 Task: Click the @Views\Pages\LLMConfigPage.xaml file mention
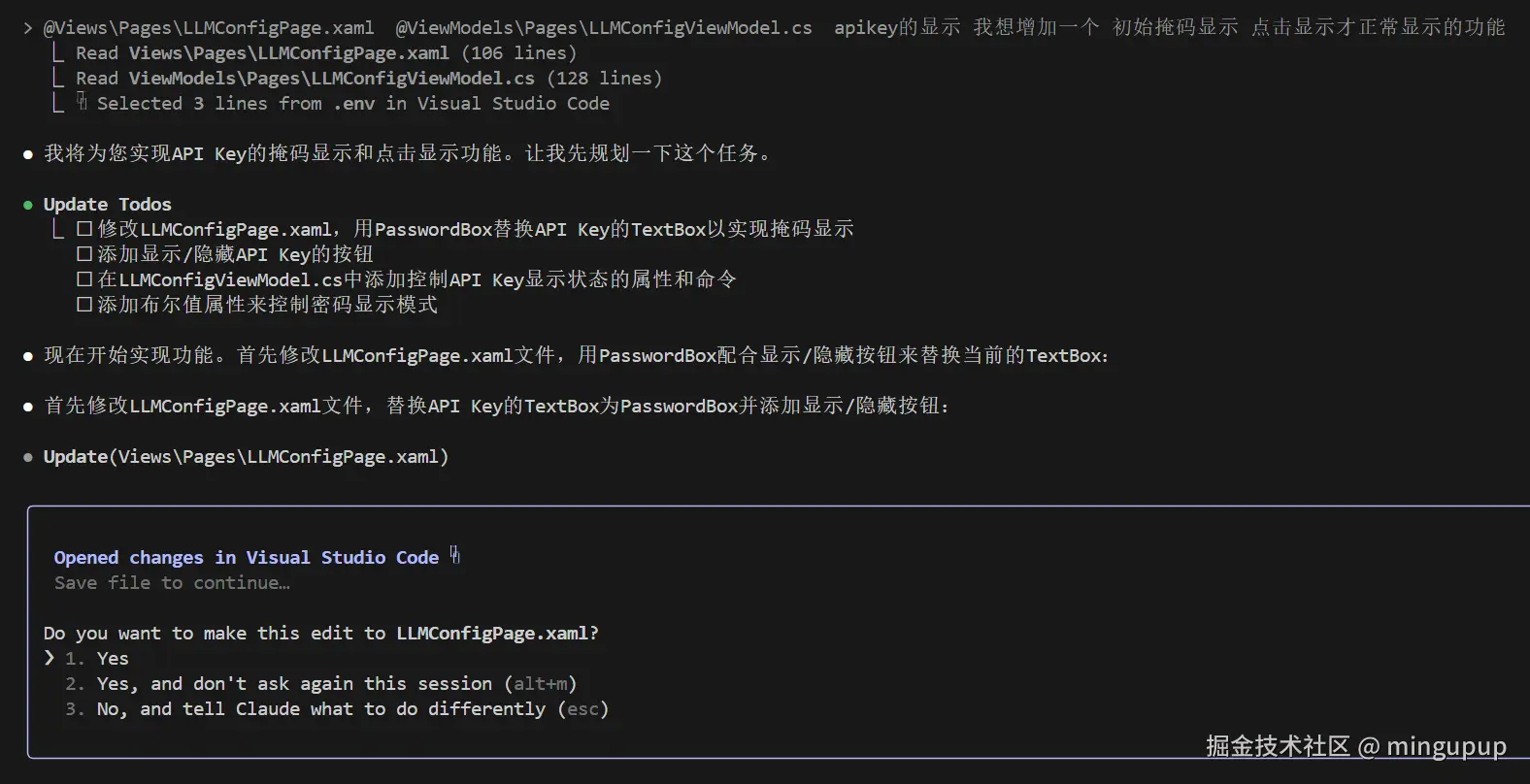209,27
